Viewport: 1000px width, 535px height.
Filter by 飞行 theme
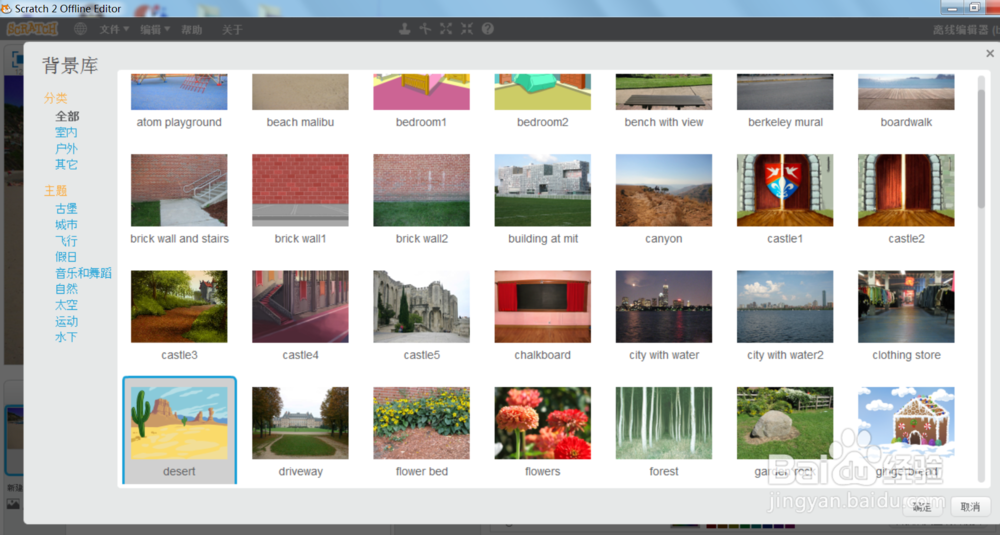[x=66, y=241]
